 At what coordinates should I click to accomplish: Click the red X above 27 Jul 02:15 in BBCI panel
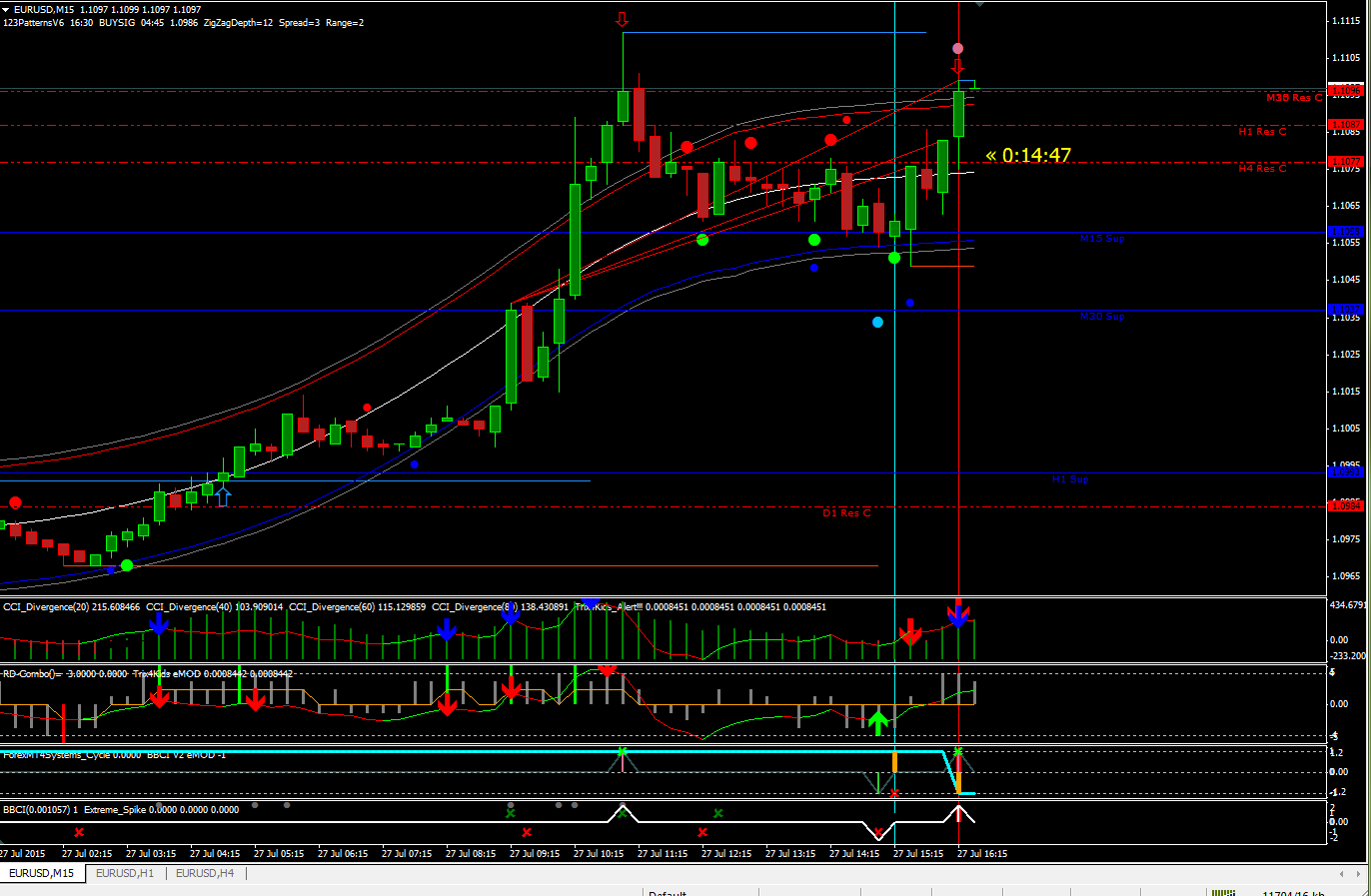click(x=79, y=832)
